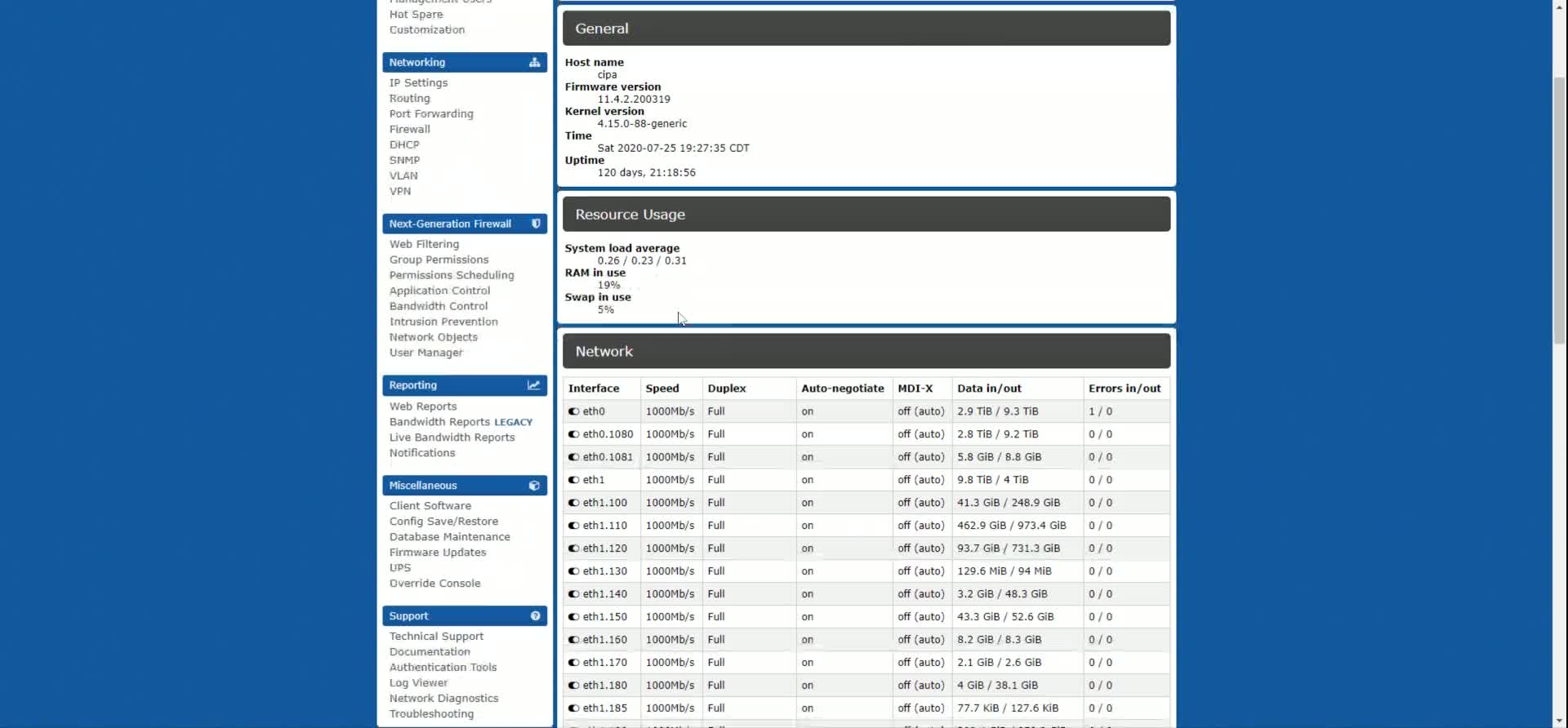
Task: Open Log Viewer
Action: pos(418,683)
